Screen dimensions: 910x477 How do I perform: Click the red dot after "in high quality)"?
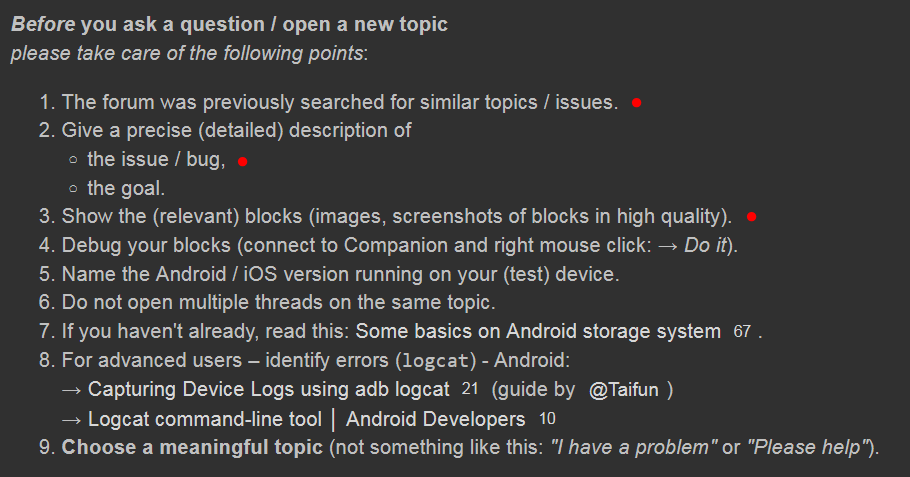pyautogui.click(x=751, y=217)
